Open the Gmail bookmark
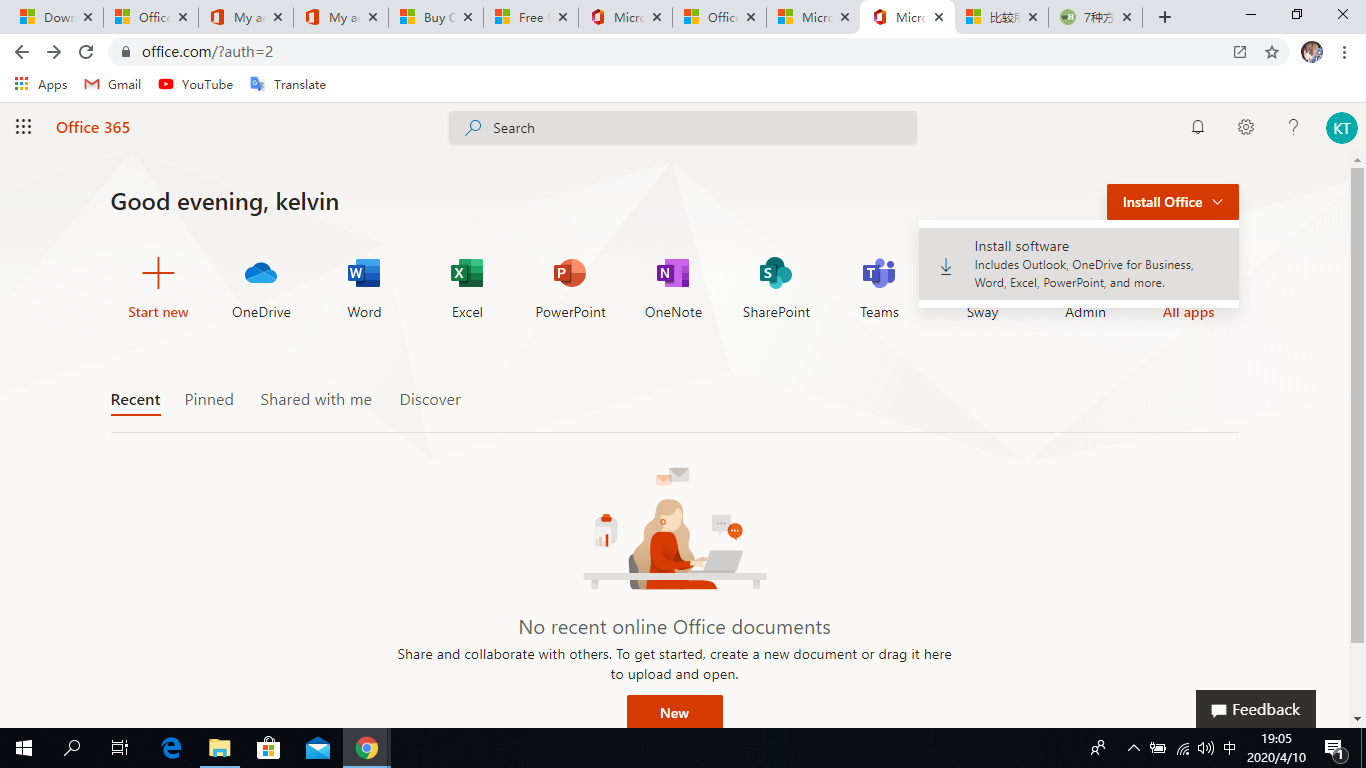The image size is (1366, 768). [112, 84]
